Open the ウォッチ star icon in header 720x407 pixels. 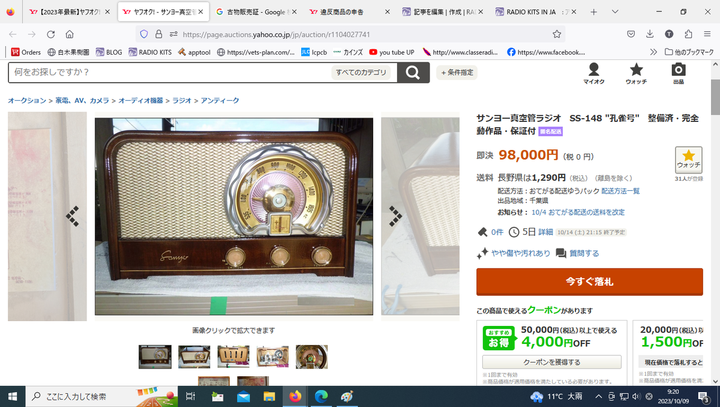pyautogui.click(x=636, y=73)
